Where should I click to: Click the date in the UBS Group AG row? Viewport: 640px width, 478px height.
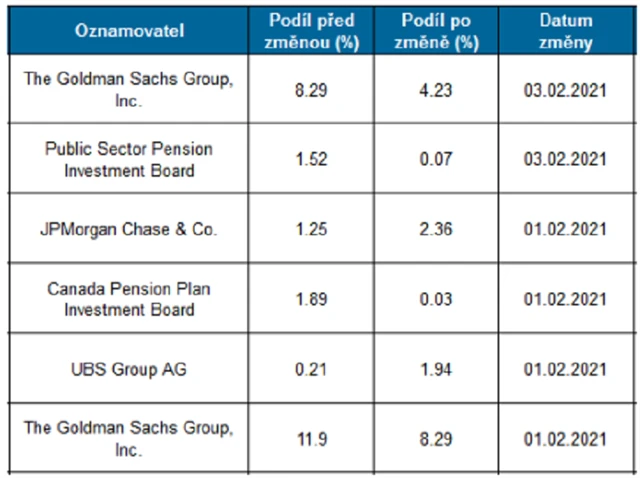[565, 370]
